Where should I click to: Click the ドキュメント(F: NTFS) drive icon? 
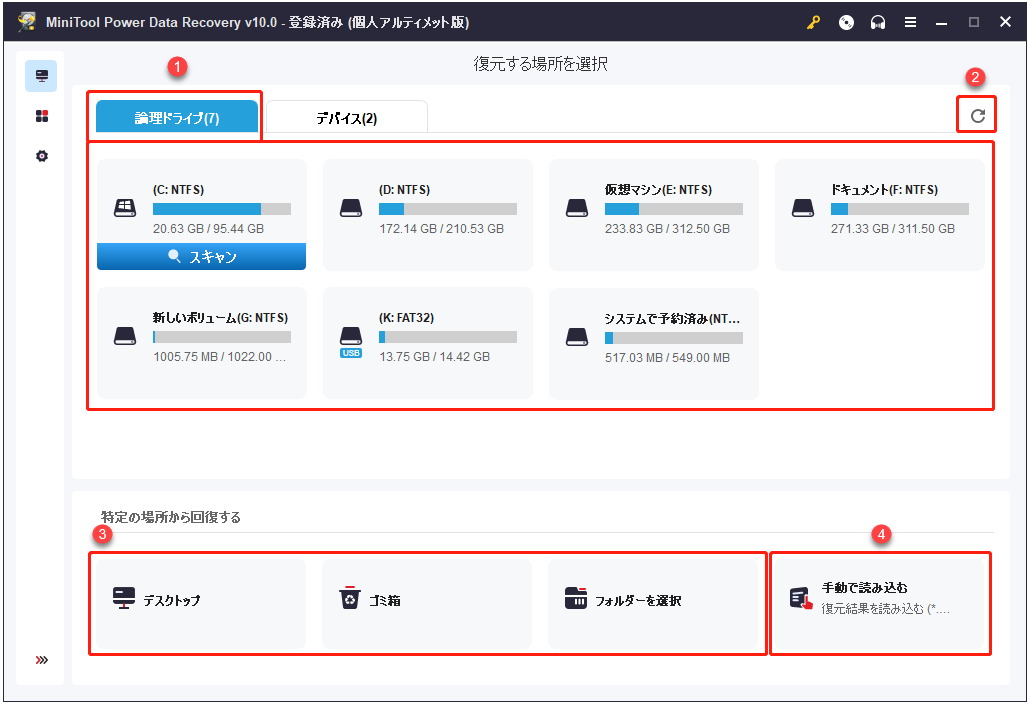pyautogui.click(x=803, y=208)
